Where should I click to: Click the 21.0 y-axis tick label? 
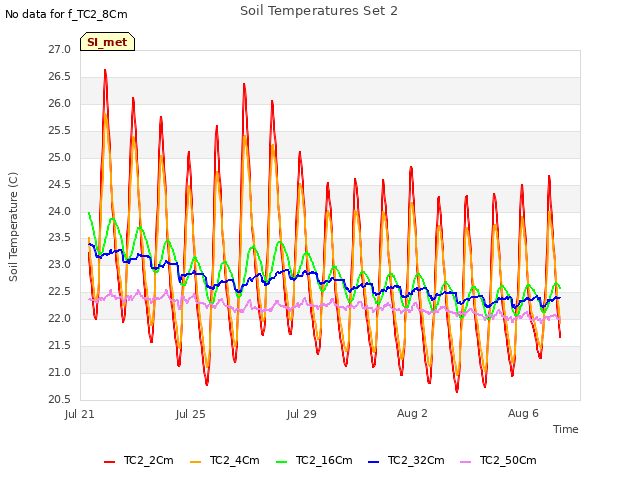(60, 372)
